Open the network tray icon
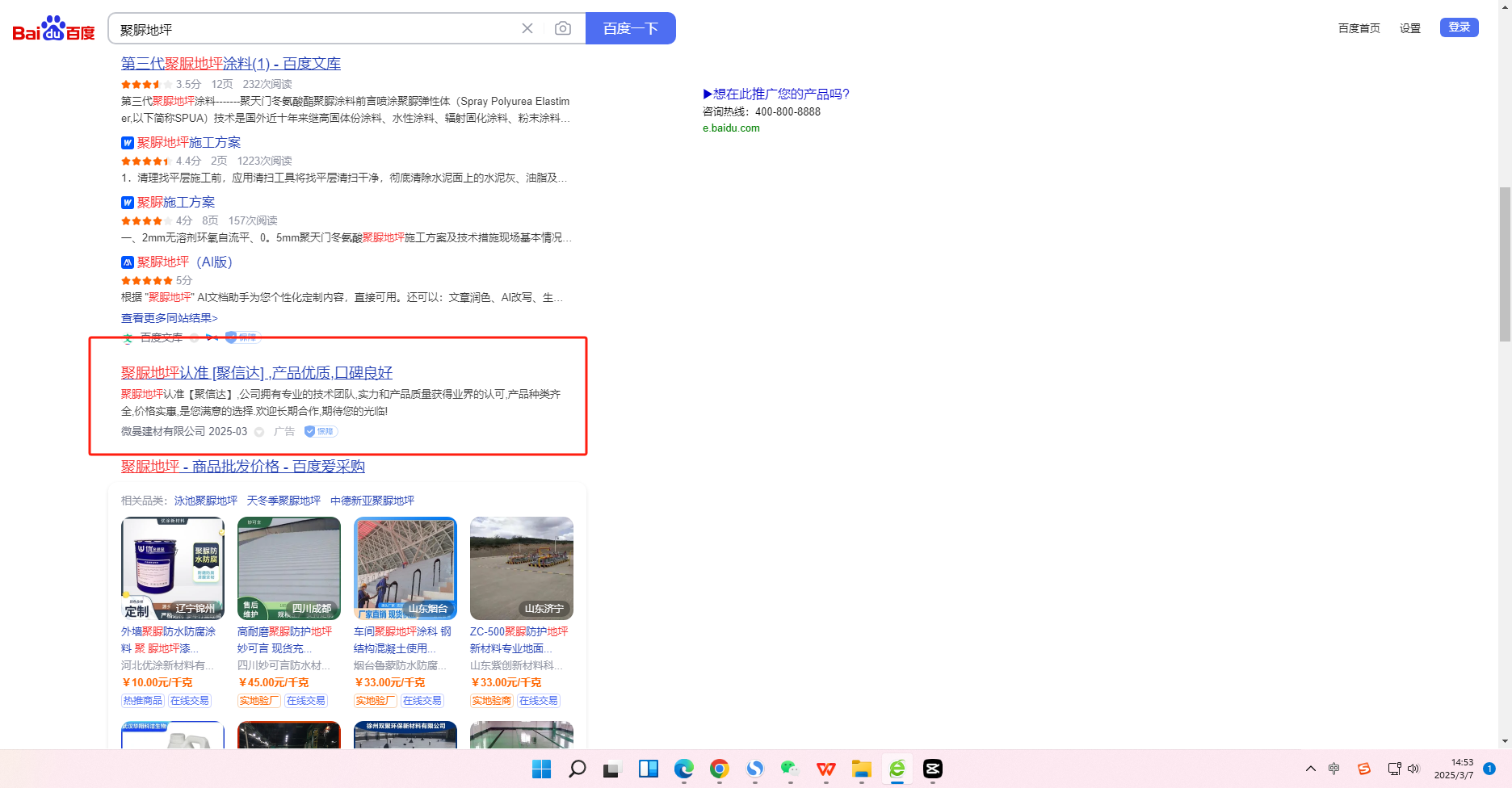Image resolution: width=1512 pixels, height=788 pixels. 1394,769
